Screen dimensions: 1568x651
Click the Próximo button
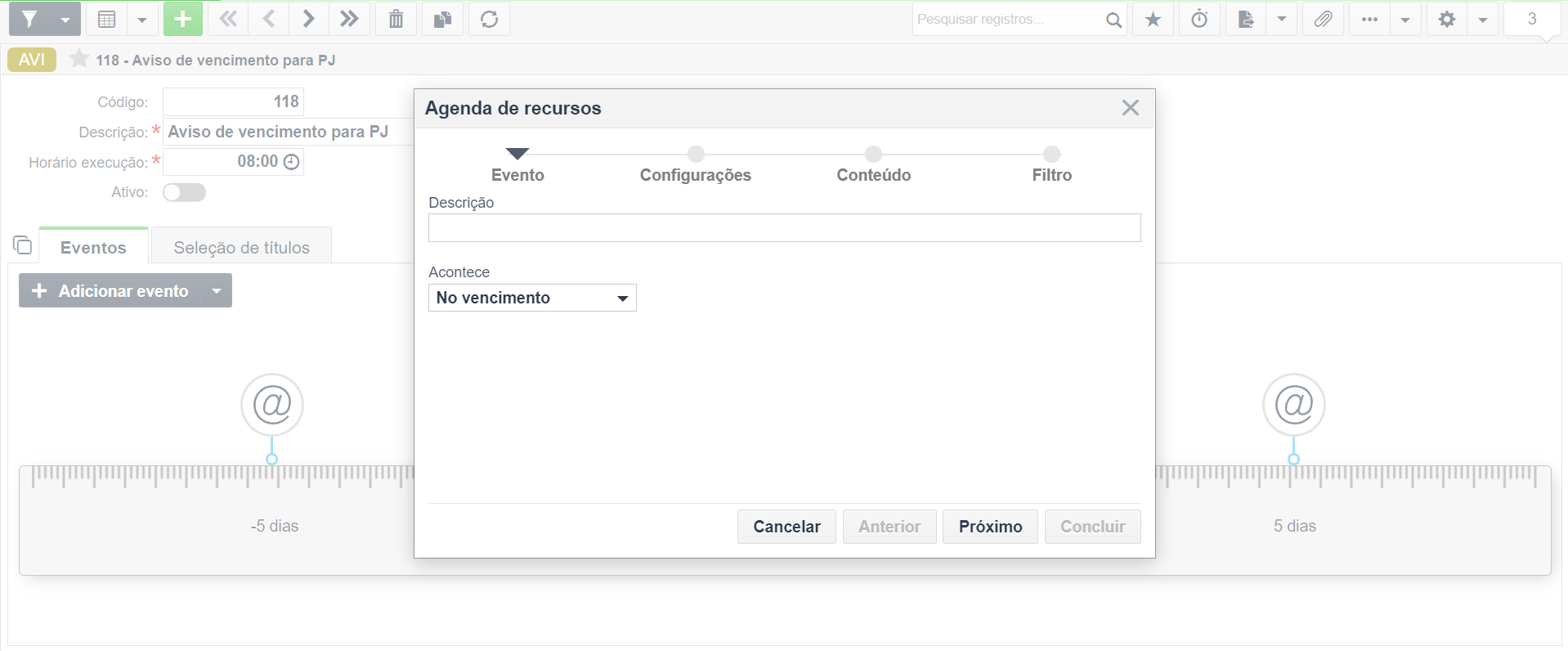click(990, 527)
